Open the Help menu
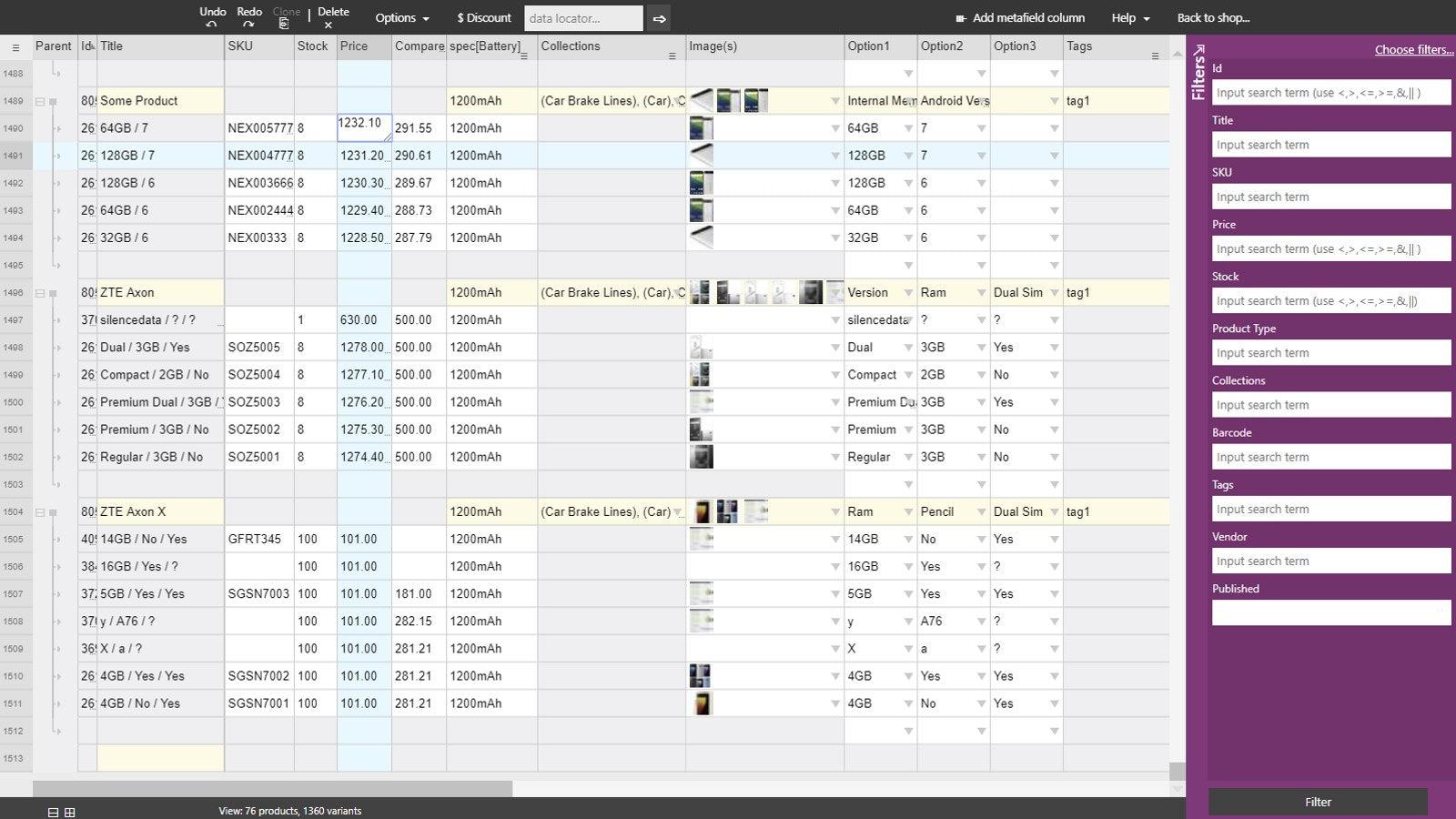Viewport: 1456px width, 819px height. click(1125, 17)
